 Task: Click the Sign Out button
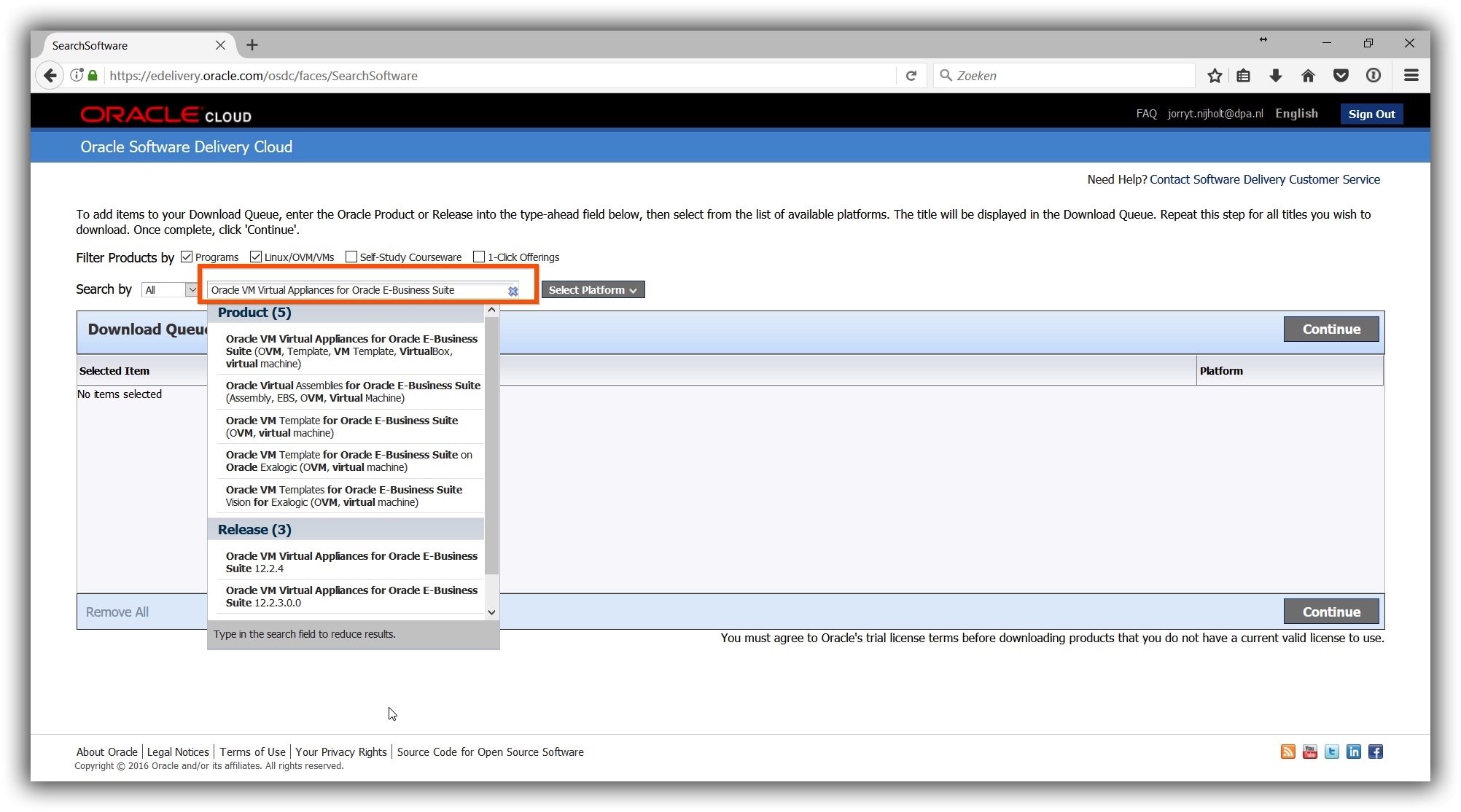(1371, 114)
